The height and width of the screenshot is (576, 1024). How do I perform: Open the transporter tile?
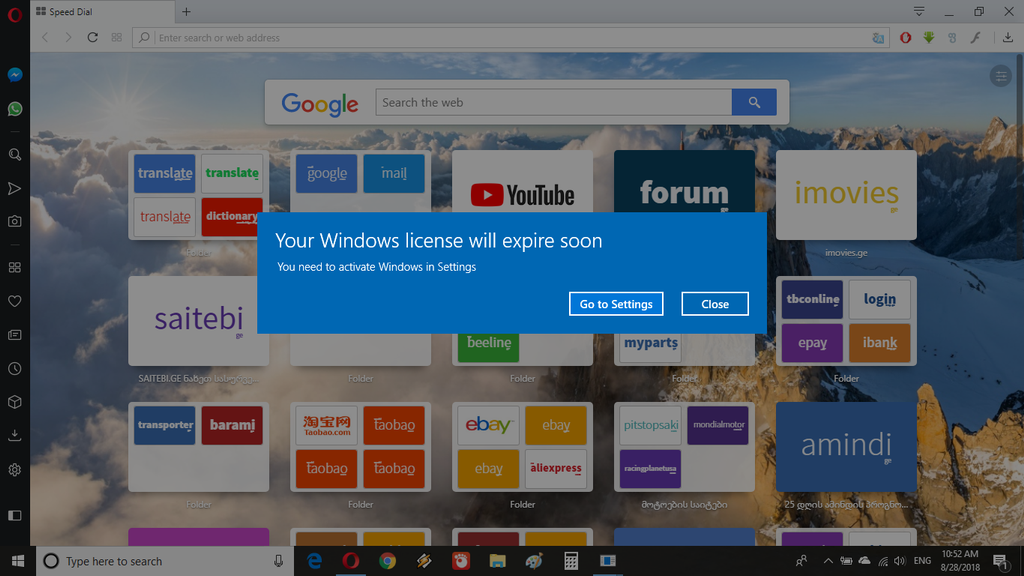(165, 425)
